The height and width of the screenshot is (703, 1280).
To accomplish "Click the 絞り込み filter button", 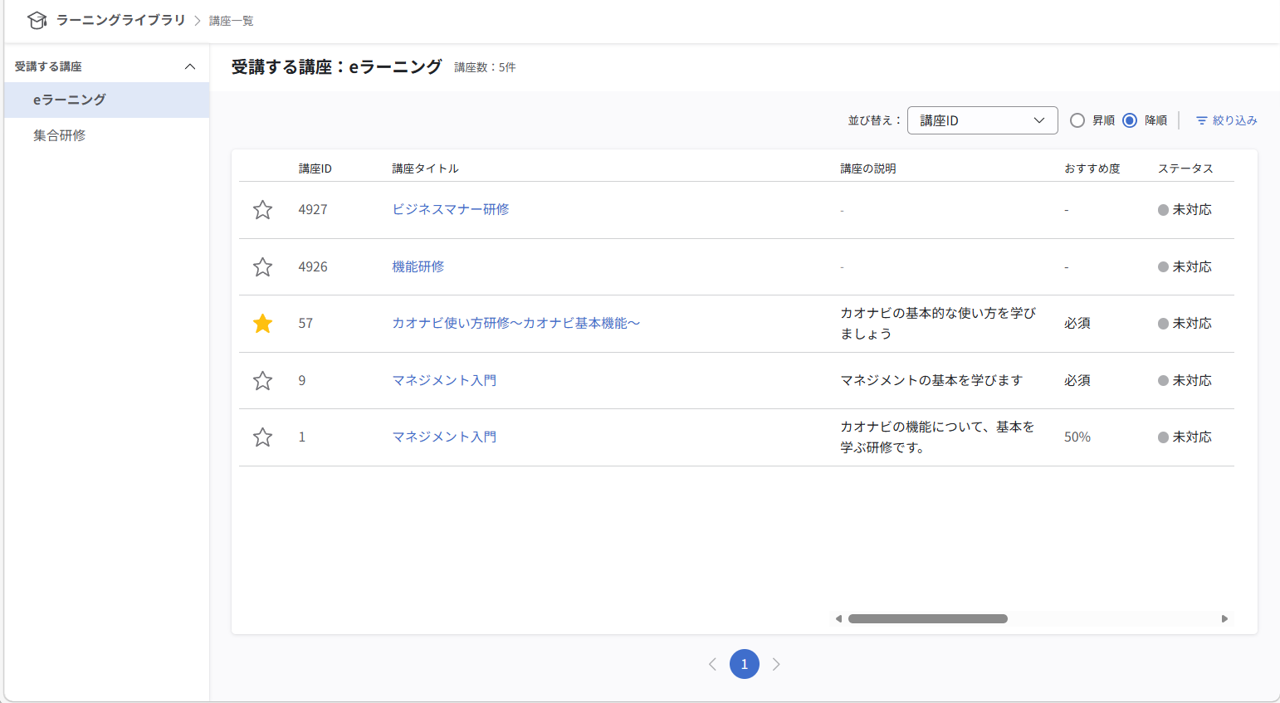I will pyautogui.click(x=1226, y=120).
